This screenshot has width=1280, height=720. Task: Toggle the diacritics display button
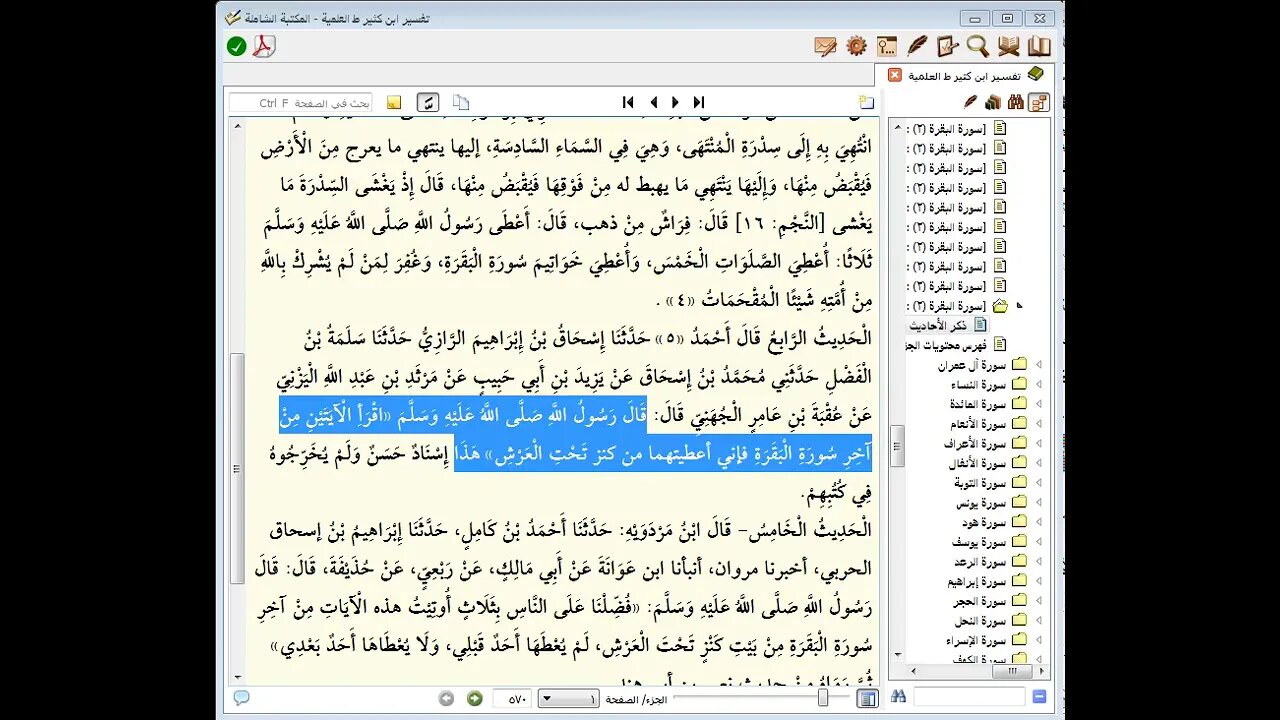click(x=428, y=102)
